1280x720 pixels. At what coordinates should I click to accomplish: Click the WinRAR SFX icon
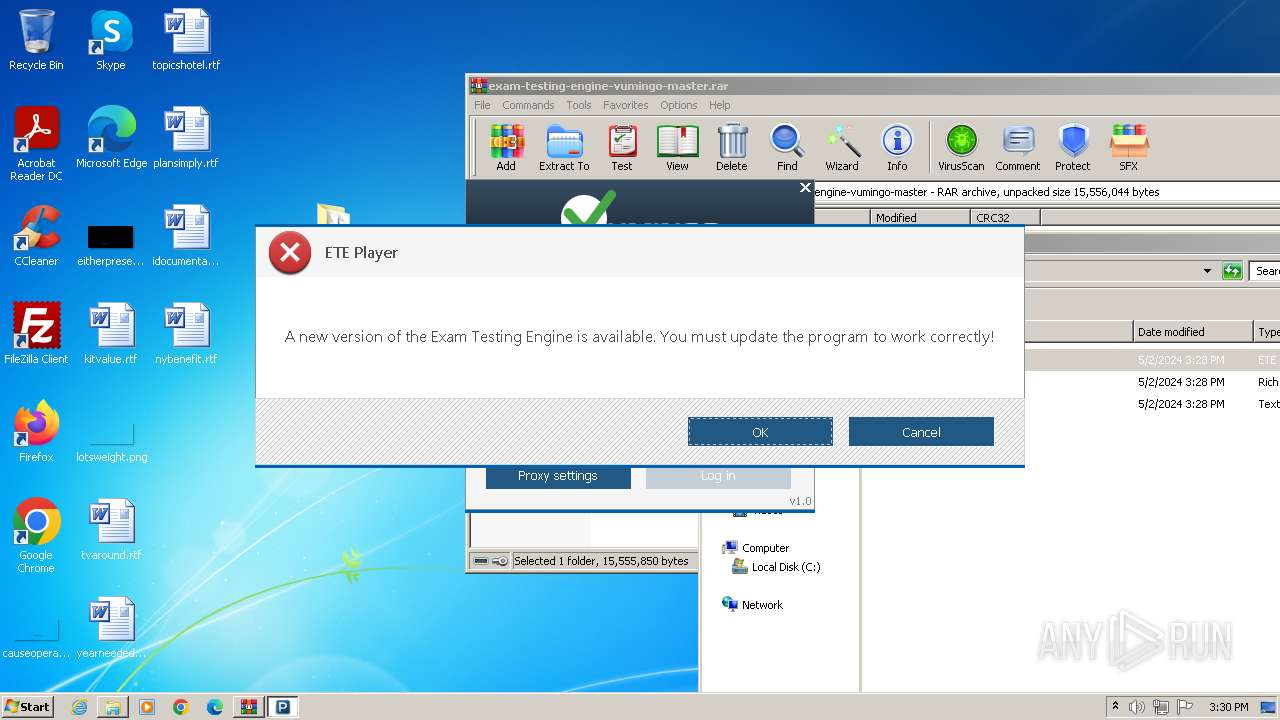point(1128,148)
